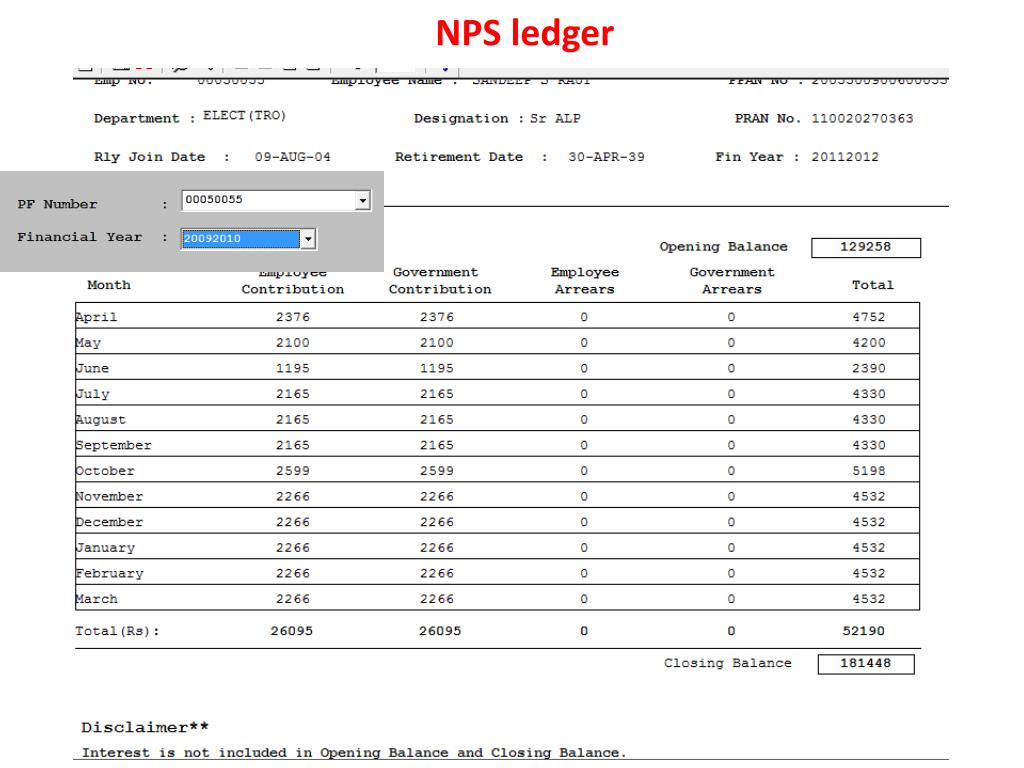Click the "Total(Rs):" row label
The image size is (1024, 768).
click(x=117, y=632)
